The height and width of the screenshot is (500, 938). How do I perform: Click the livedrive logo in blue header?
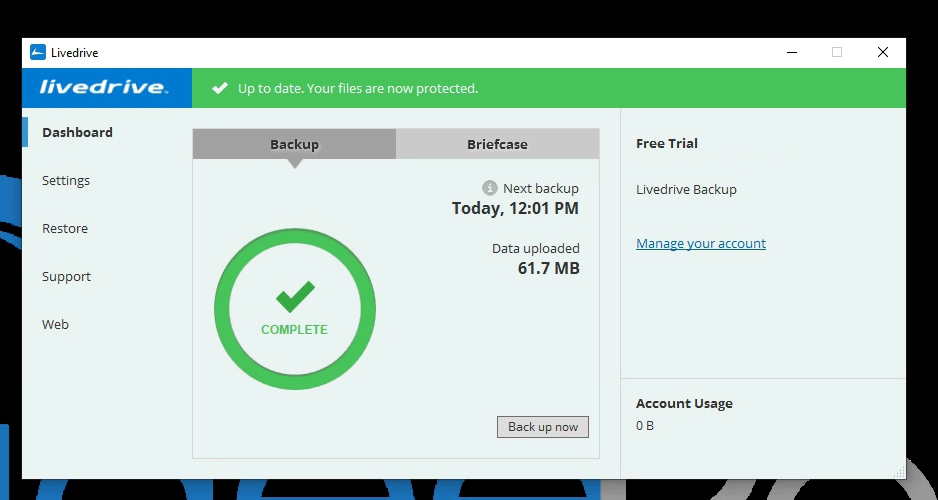[x=104, y=88]
